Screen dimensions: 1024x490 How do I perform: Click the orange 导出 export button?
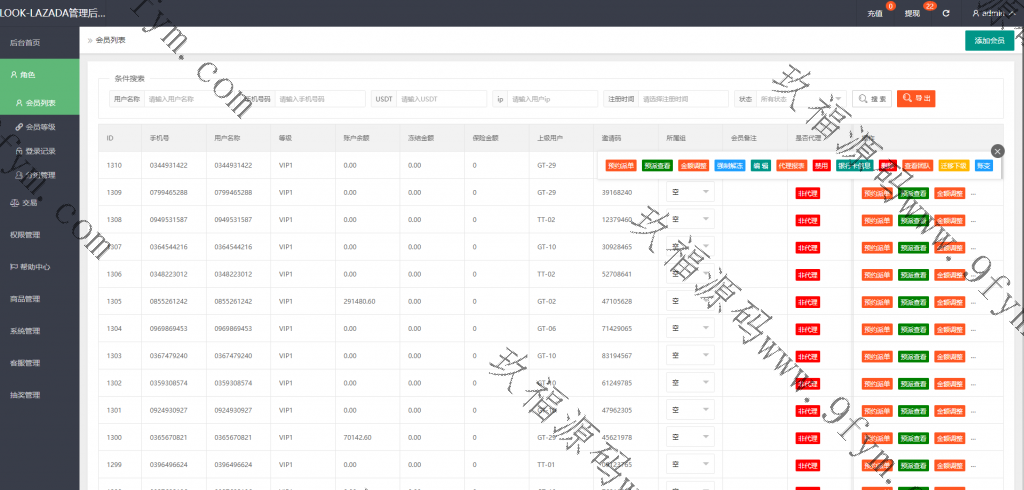[x=916, y=99]
